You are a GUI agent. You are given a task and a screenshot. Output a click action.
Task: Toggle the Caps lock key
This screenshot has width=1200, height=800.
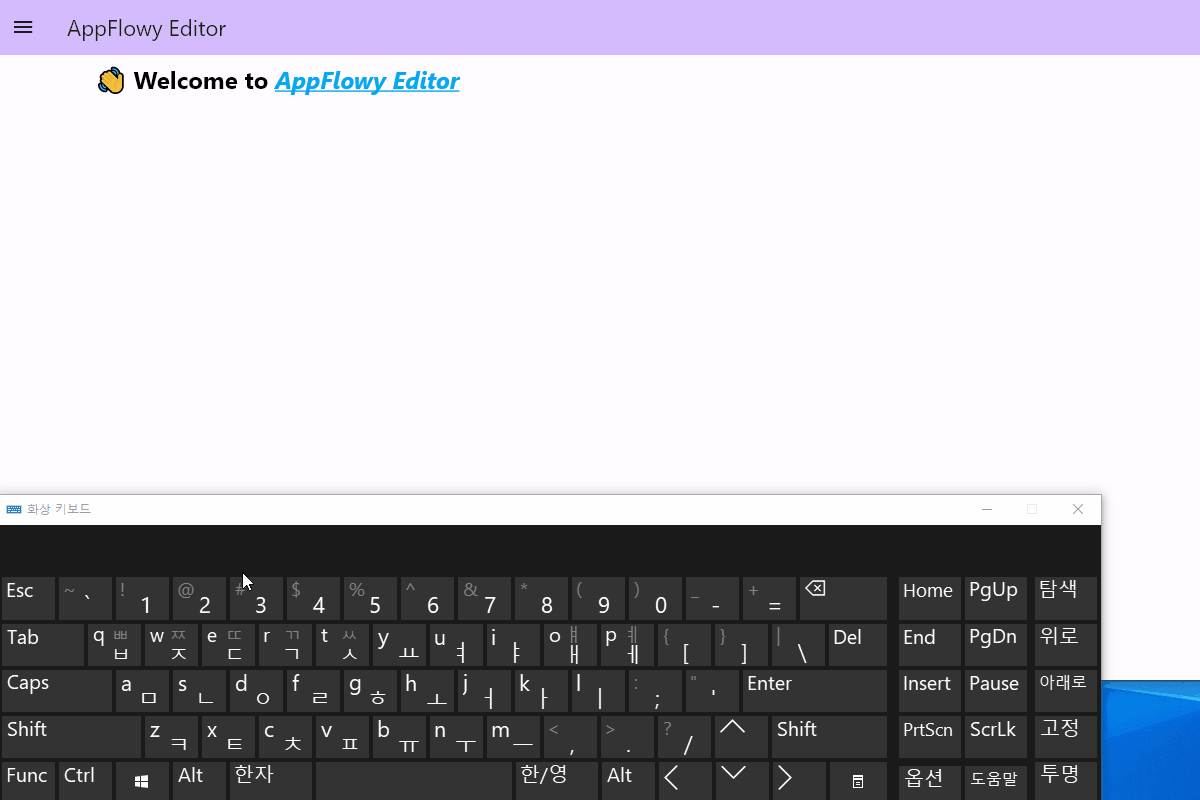point(56,690)
